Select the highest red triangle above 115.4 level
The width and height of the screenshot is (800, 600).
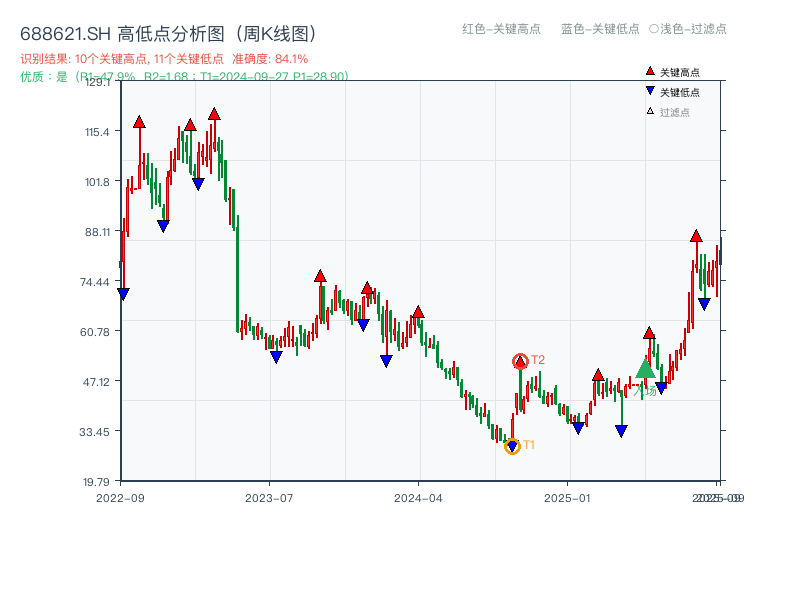click(x=215, y=113)
